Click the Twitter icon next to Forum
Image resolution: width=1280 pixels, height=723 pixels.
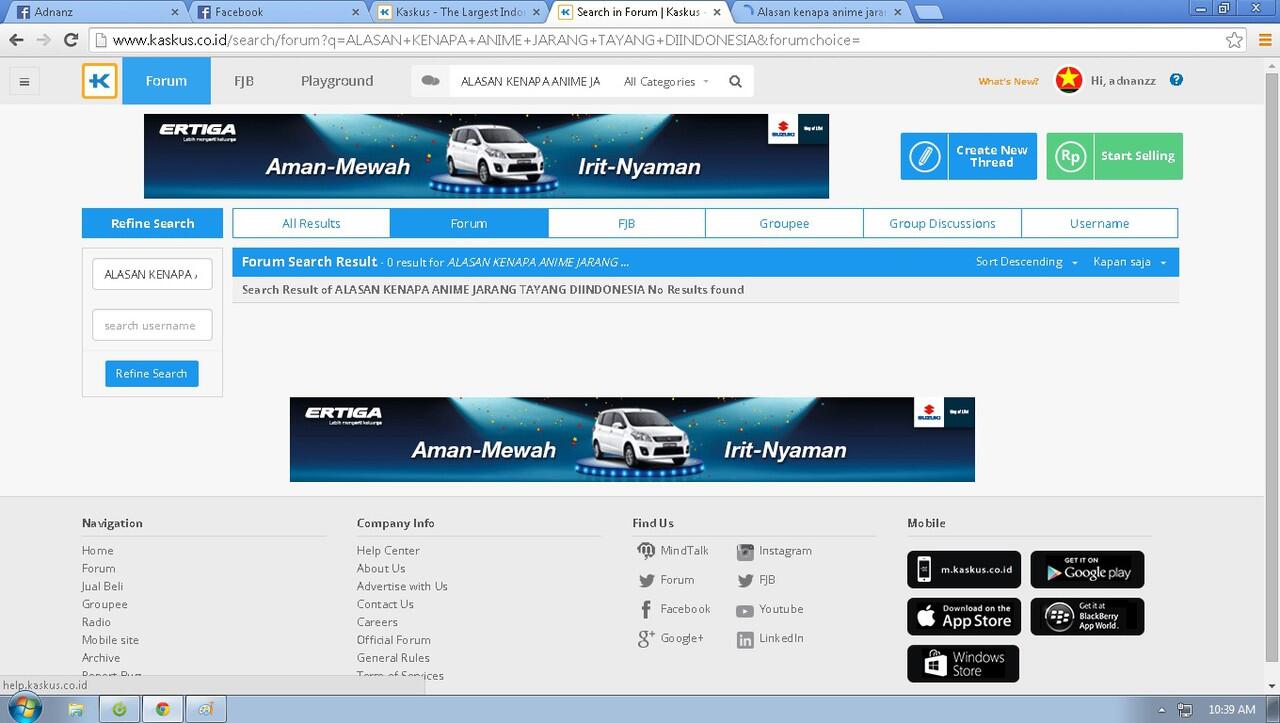point(646,580)
